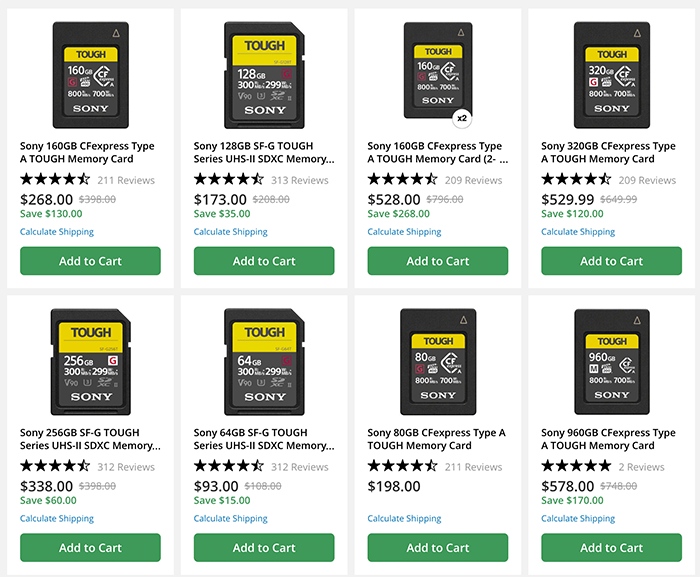Open the single Sony 160GB CFexpress card image

91,75
